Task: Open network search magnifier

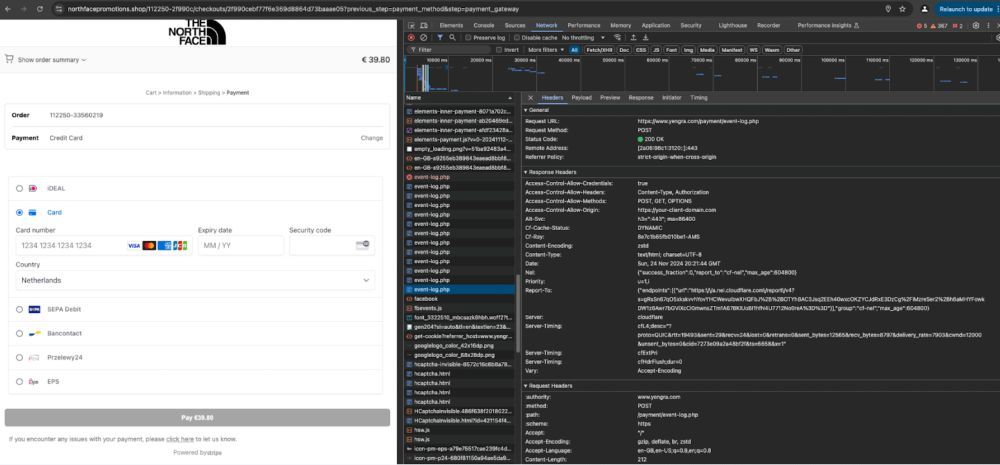Action: coord(452,38)
